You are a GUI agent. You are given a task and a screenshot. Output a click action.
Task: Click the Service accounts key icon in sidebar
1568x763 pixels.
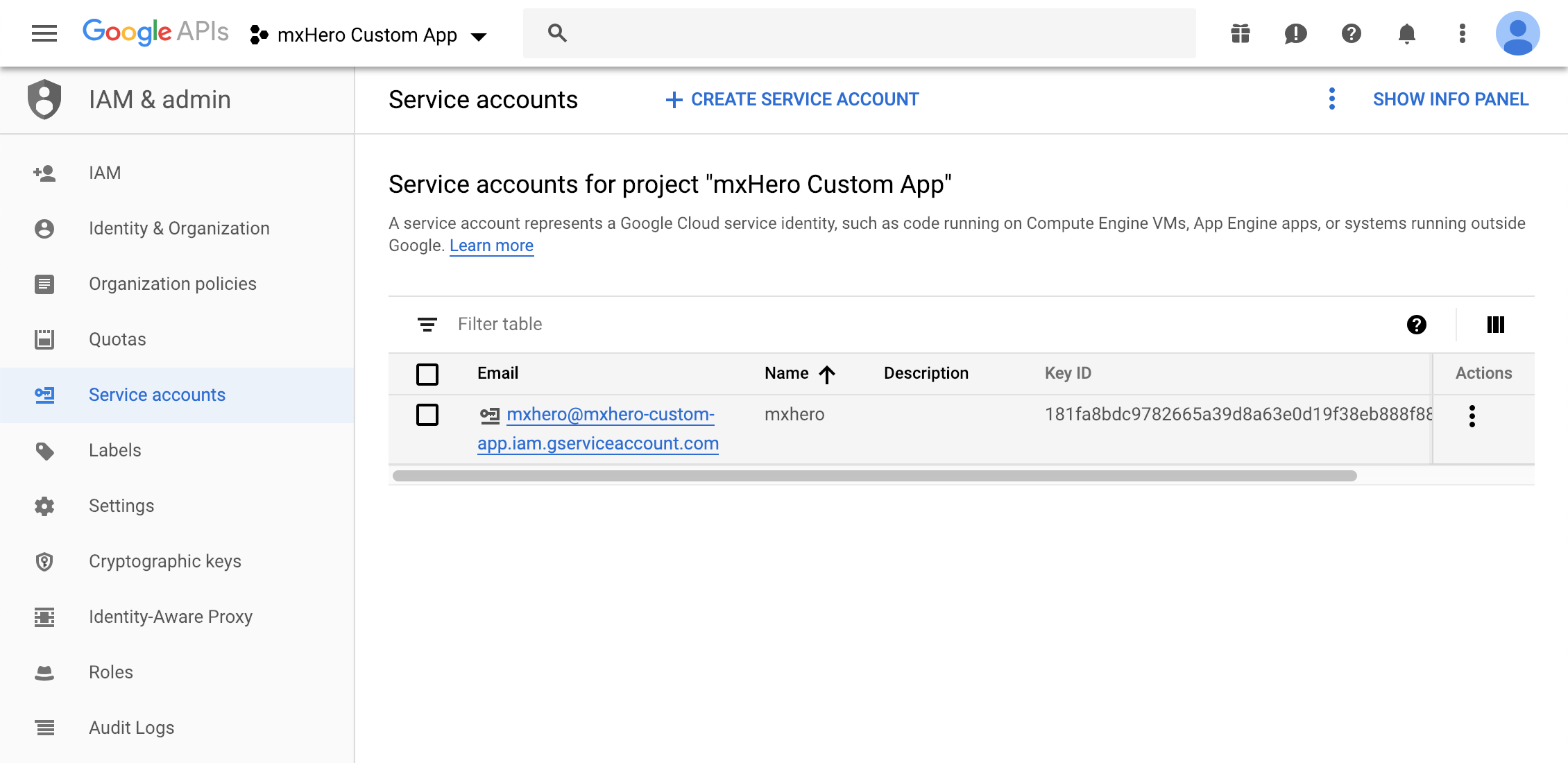[44, 395]
